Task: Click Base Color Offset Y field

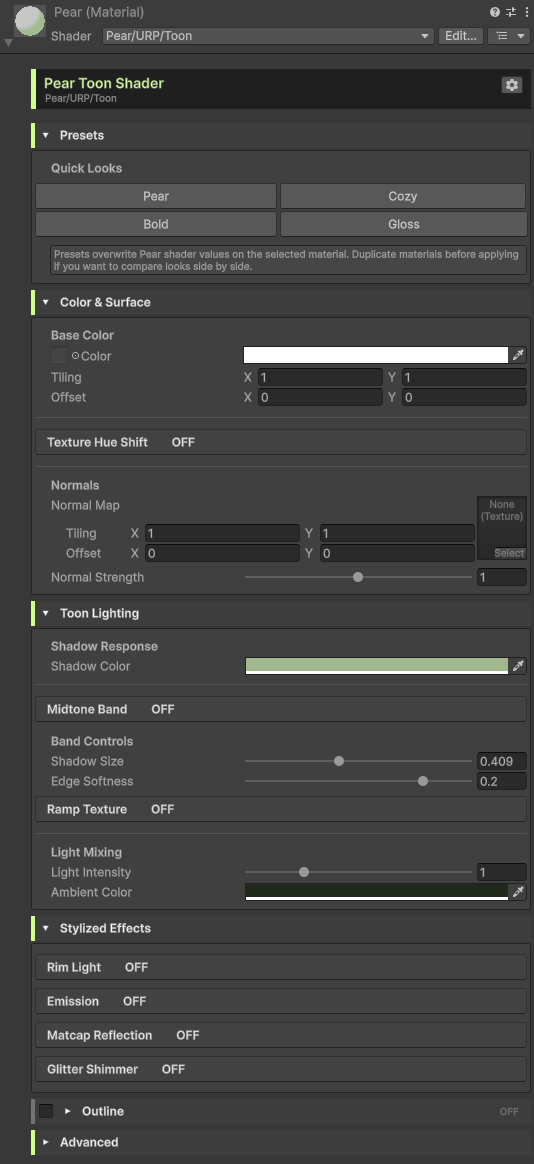Action: (464, 397)
